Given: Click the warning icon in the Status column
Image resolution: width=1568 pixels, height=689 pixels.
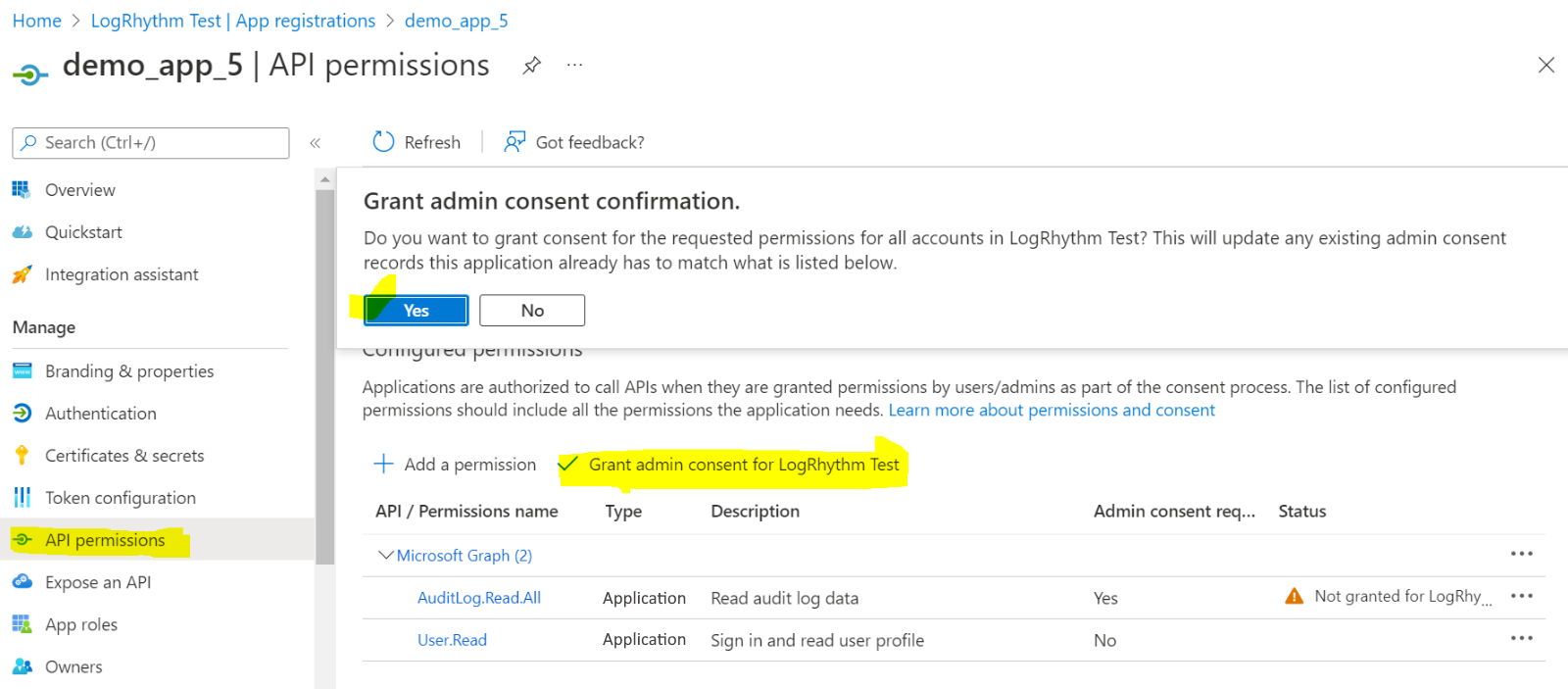Looking at the screenshot, I should [1294, 596].
